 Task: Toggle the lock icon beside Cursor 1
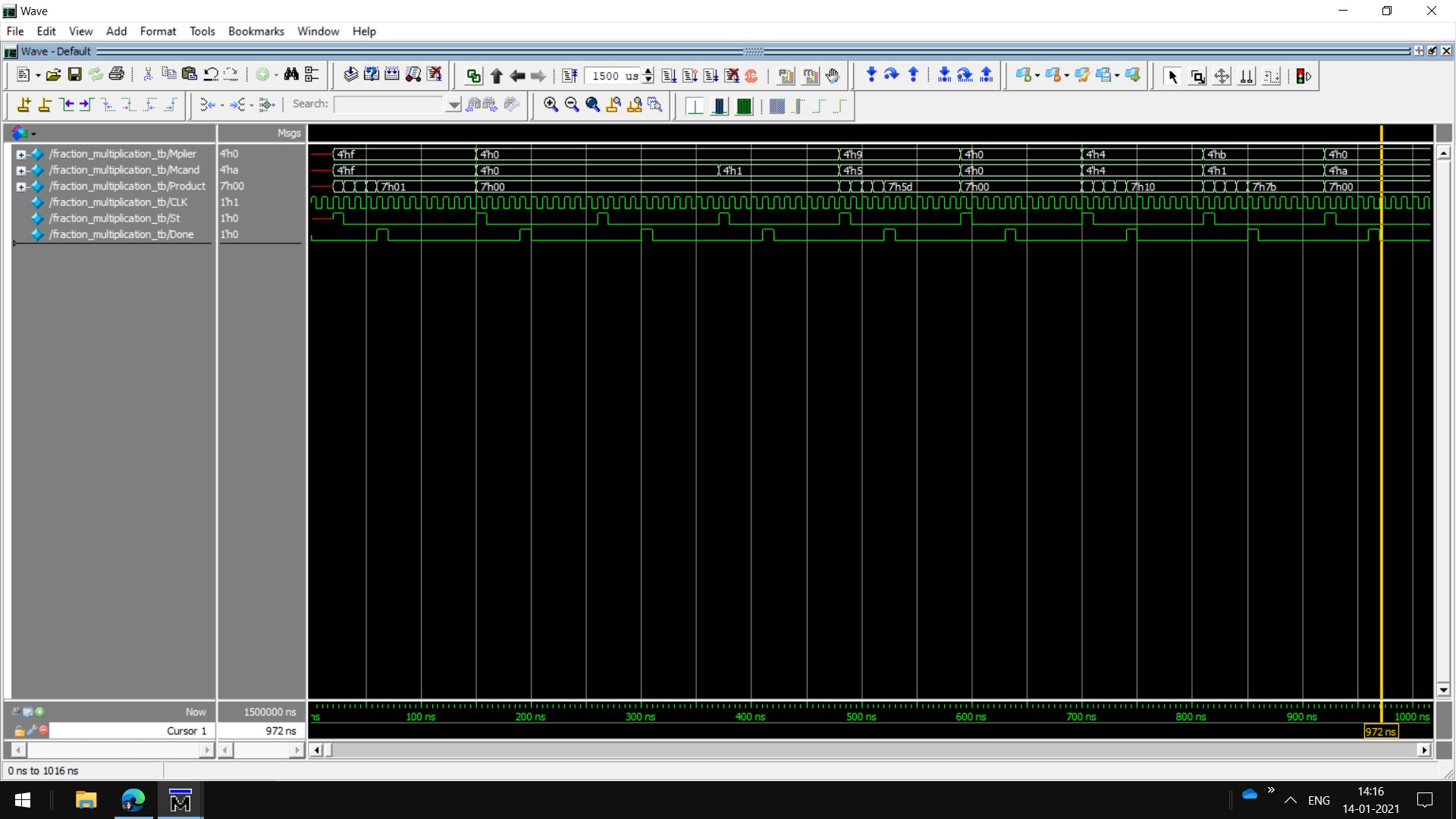pyautogui.click(x=19, y=730)
